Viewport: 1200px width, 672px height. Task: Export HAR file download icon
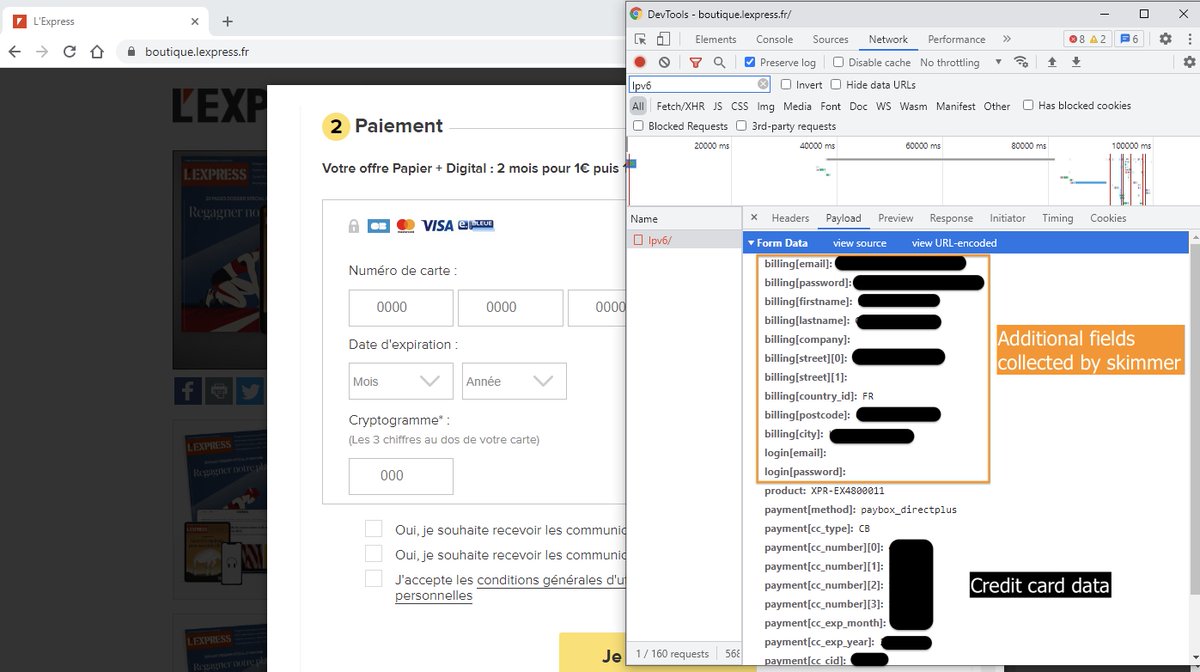pos(1076,62)
